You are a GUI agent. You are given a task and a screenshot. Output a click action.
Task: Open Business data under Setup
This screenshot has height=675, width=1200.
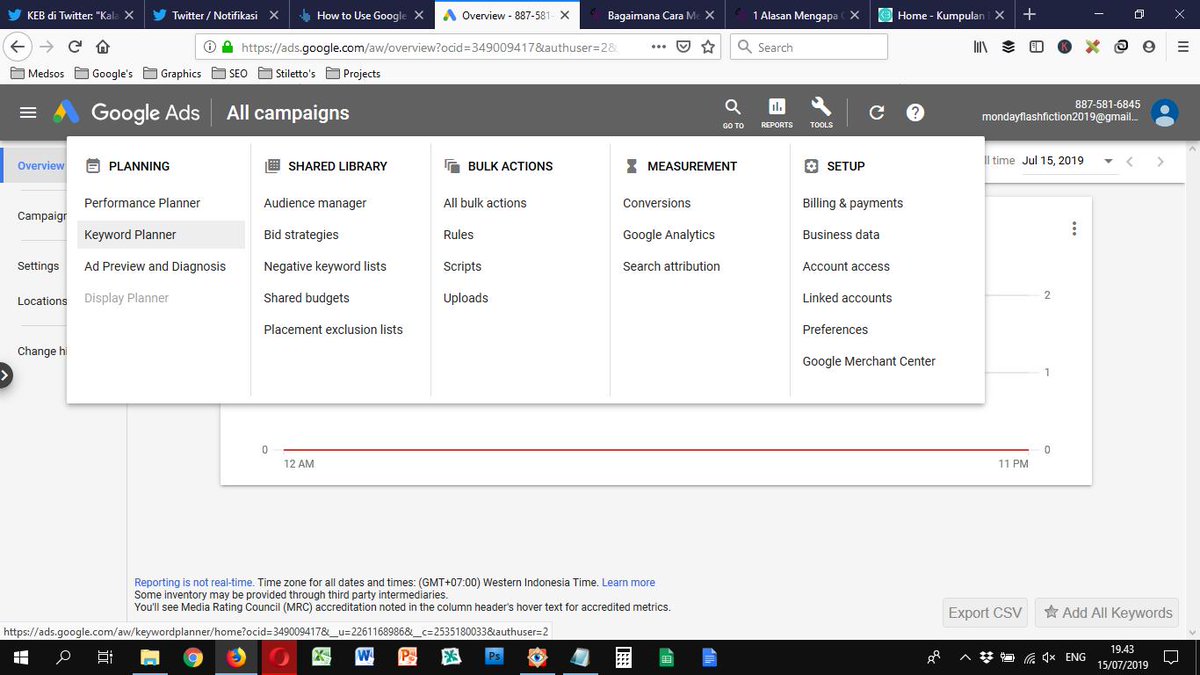click(841, 235)
